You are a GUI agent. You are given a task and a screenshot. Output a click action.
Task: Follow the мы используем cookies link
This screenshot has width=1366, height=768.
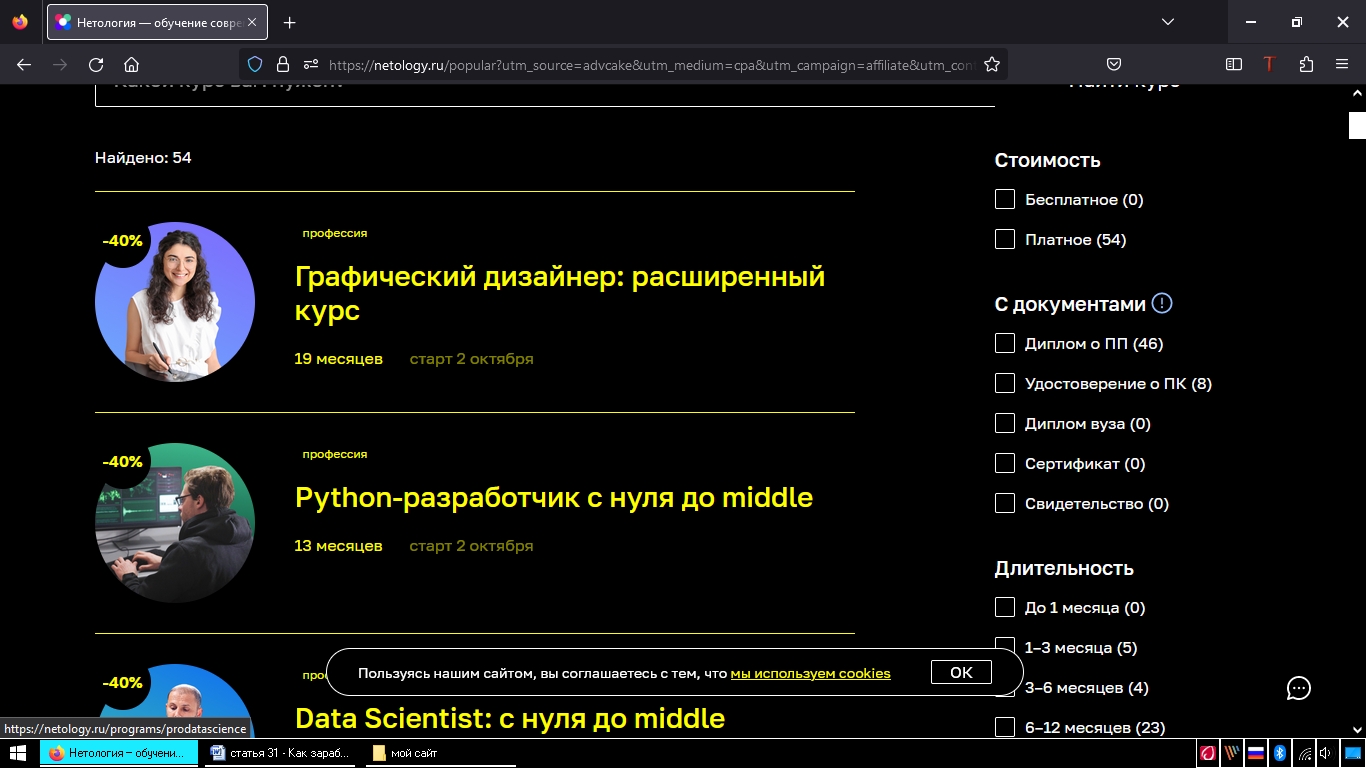810,673
